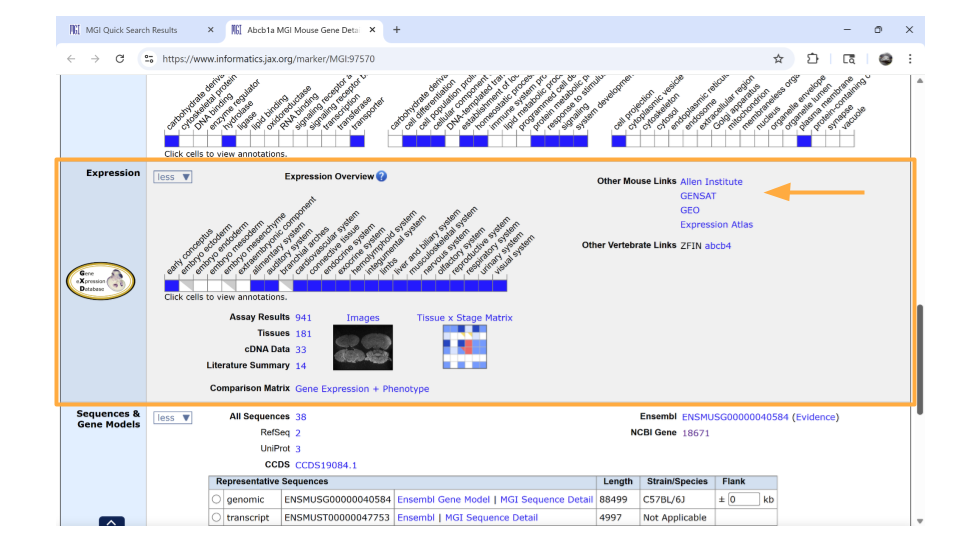960x540 pixels.
Task: Open the search-with-lens icon in toolbar
Action: pyautogui.click(x=849, y=59)
